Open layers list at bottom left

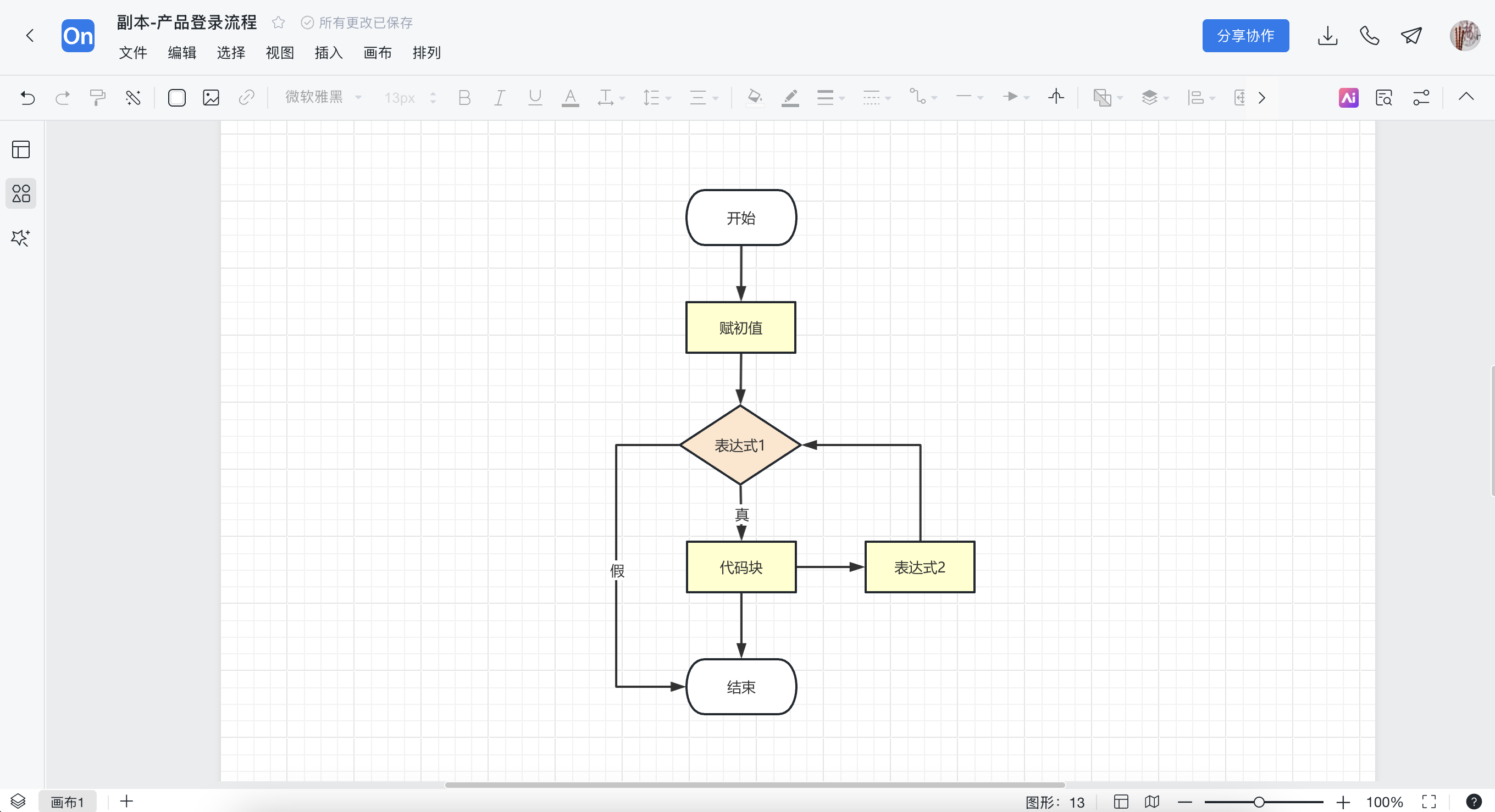click(x=18, y=802)
